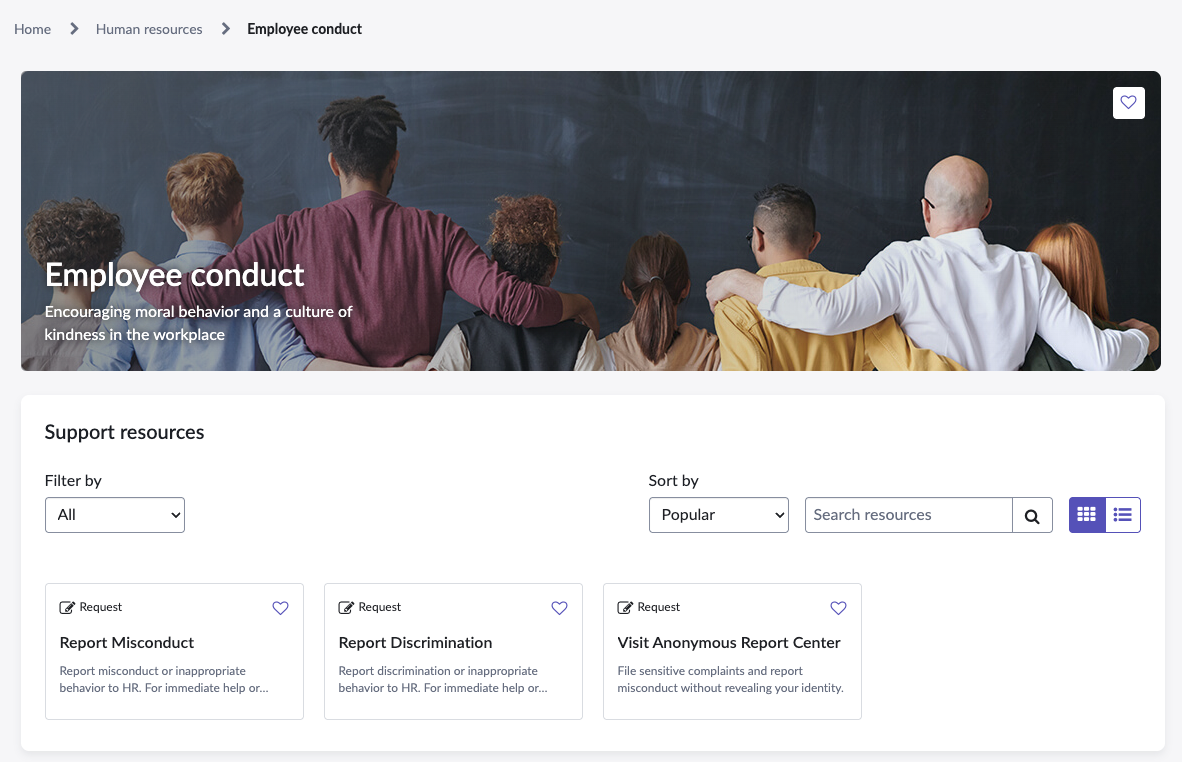Screen dimensions: 1182x762
Task: Go to Home breadcrumb
Action: point(32,29)
